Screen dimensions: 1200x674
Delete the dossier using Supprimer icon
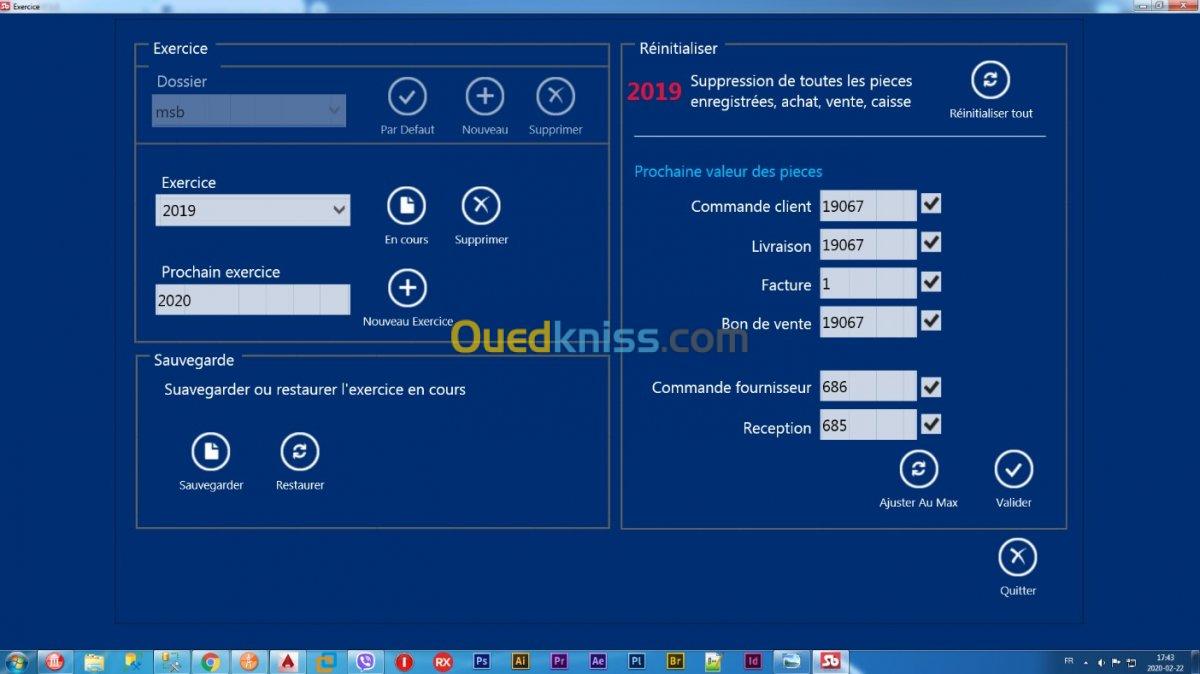point(556,97)
